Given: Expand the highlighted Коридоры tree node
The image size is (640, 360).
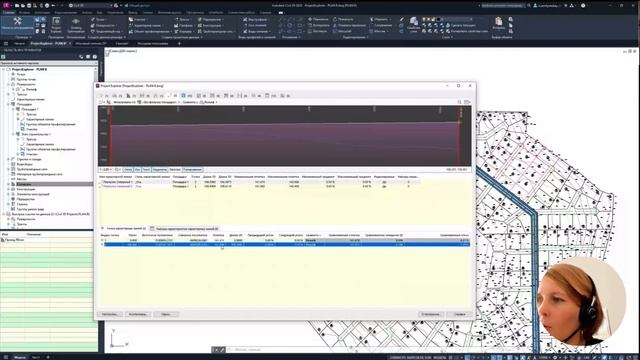Looking at the screenshot, I should click(9, 184).
